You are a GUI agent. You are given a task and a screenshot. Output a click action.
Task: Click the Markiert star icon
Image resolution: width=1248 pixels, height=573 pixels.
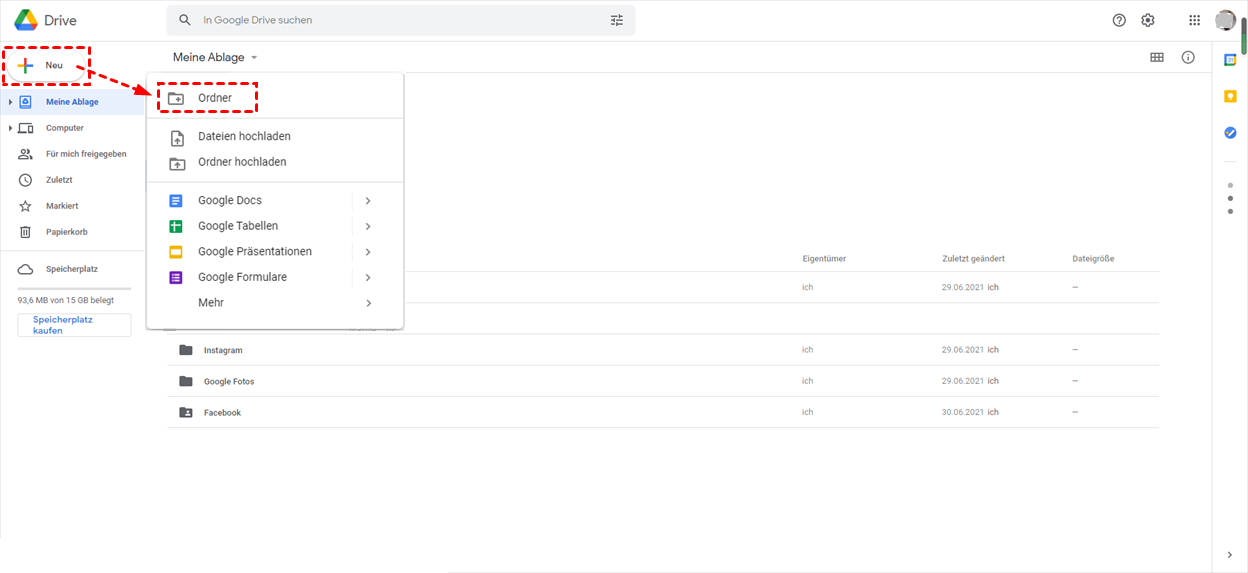tap(25, 206)
